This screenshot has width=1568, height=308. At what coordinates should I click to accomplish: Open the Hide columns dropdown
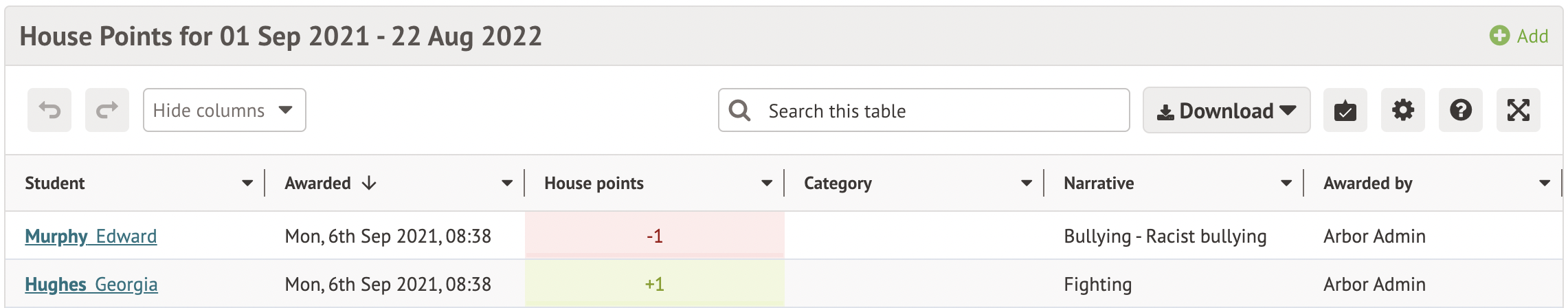tap(224, 110)
